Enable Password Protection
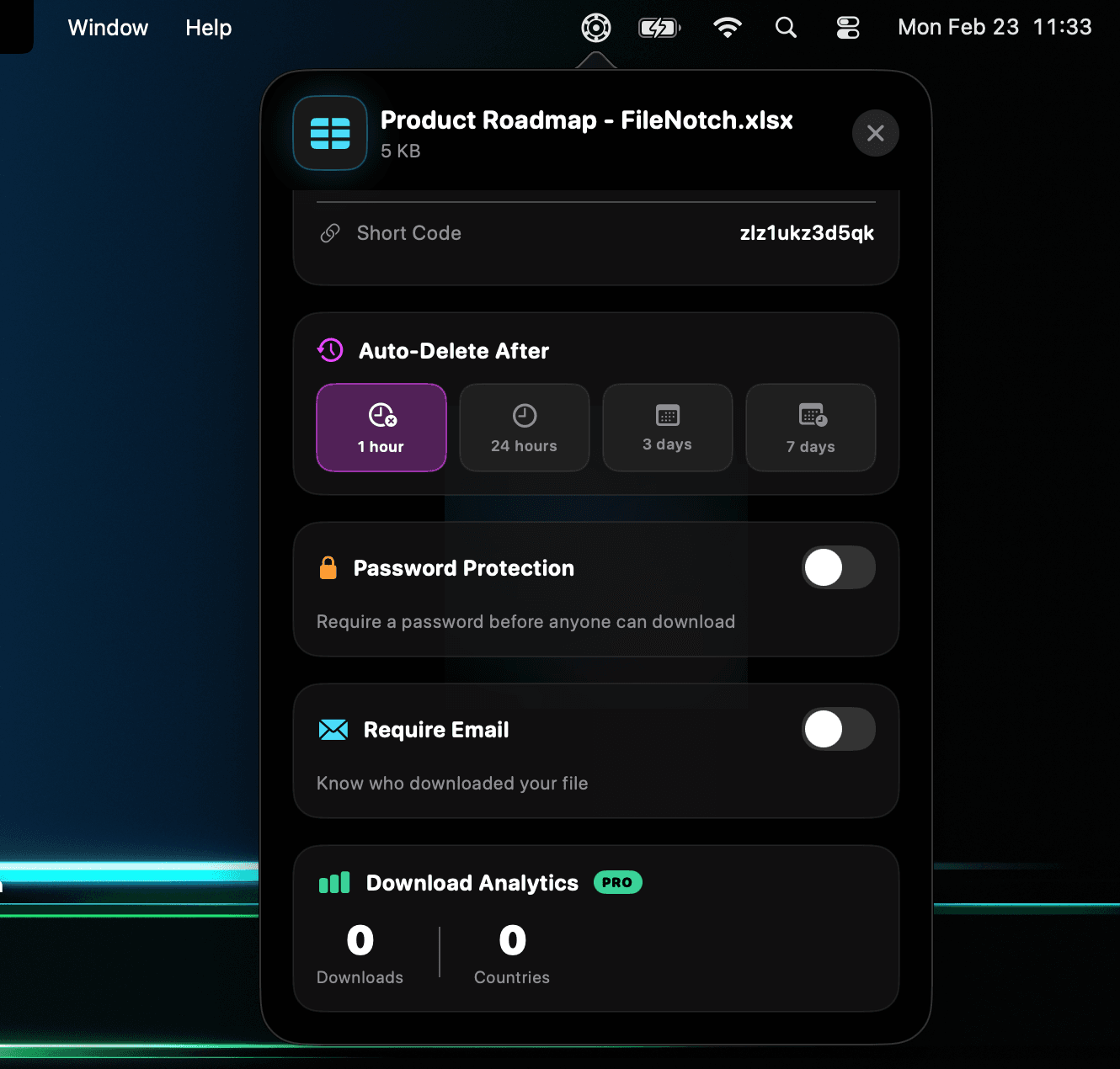The image size is (1120, 1069). pyautogui.click(x=839, y=567)
